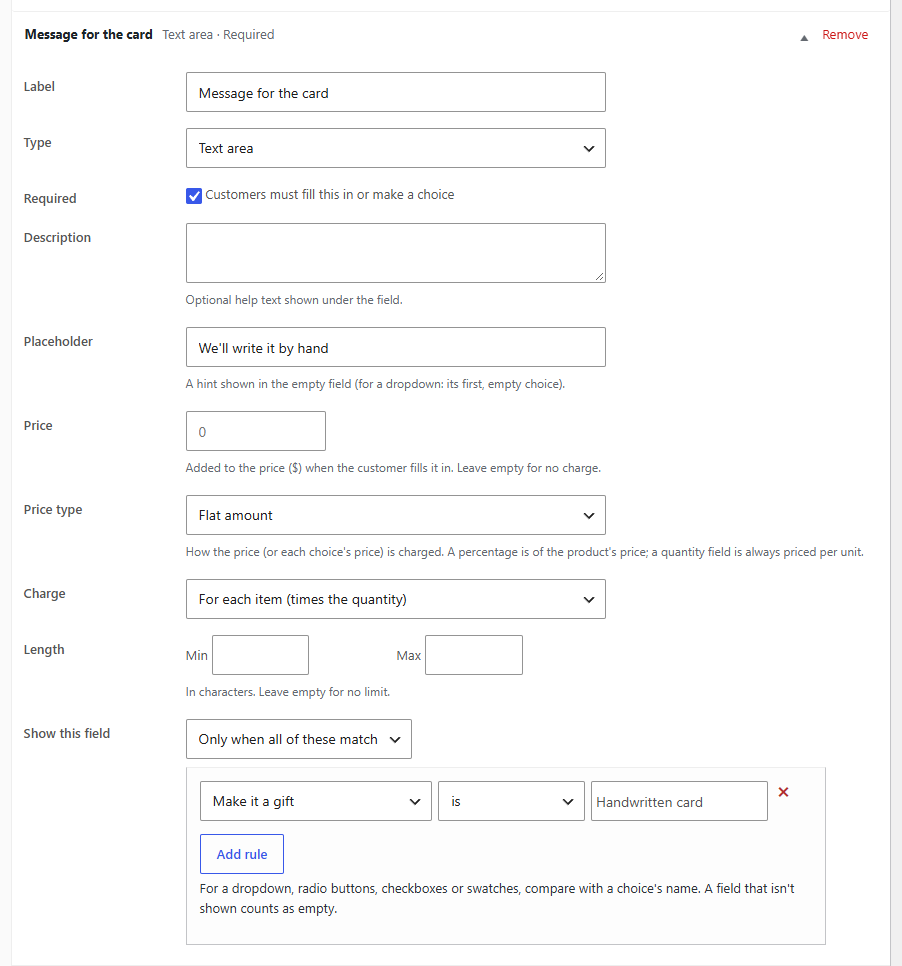Focus the Label input field

[x=396, y=92]
